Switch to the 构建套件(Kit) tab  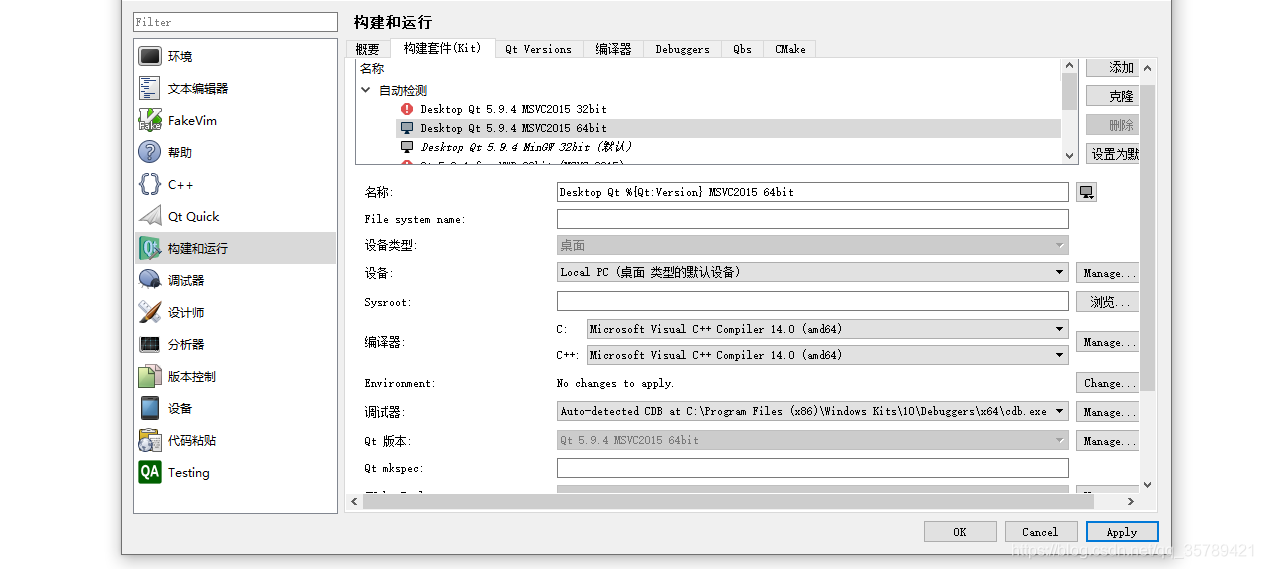click(442, 48)
